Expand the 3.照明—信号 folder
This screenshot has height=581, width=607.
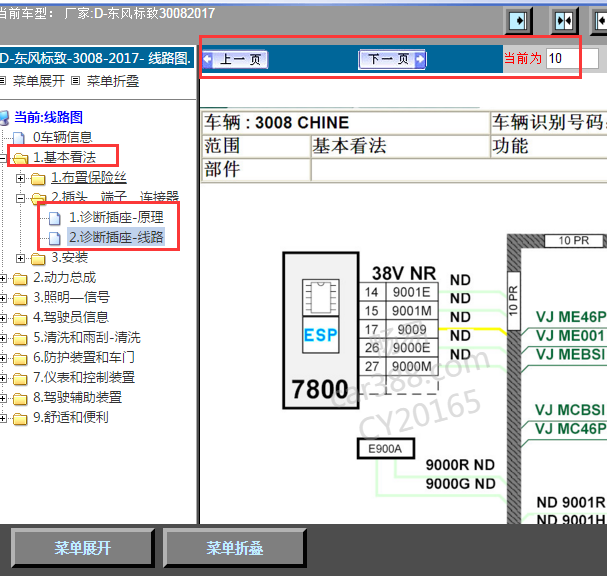[x=3, y=298]
